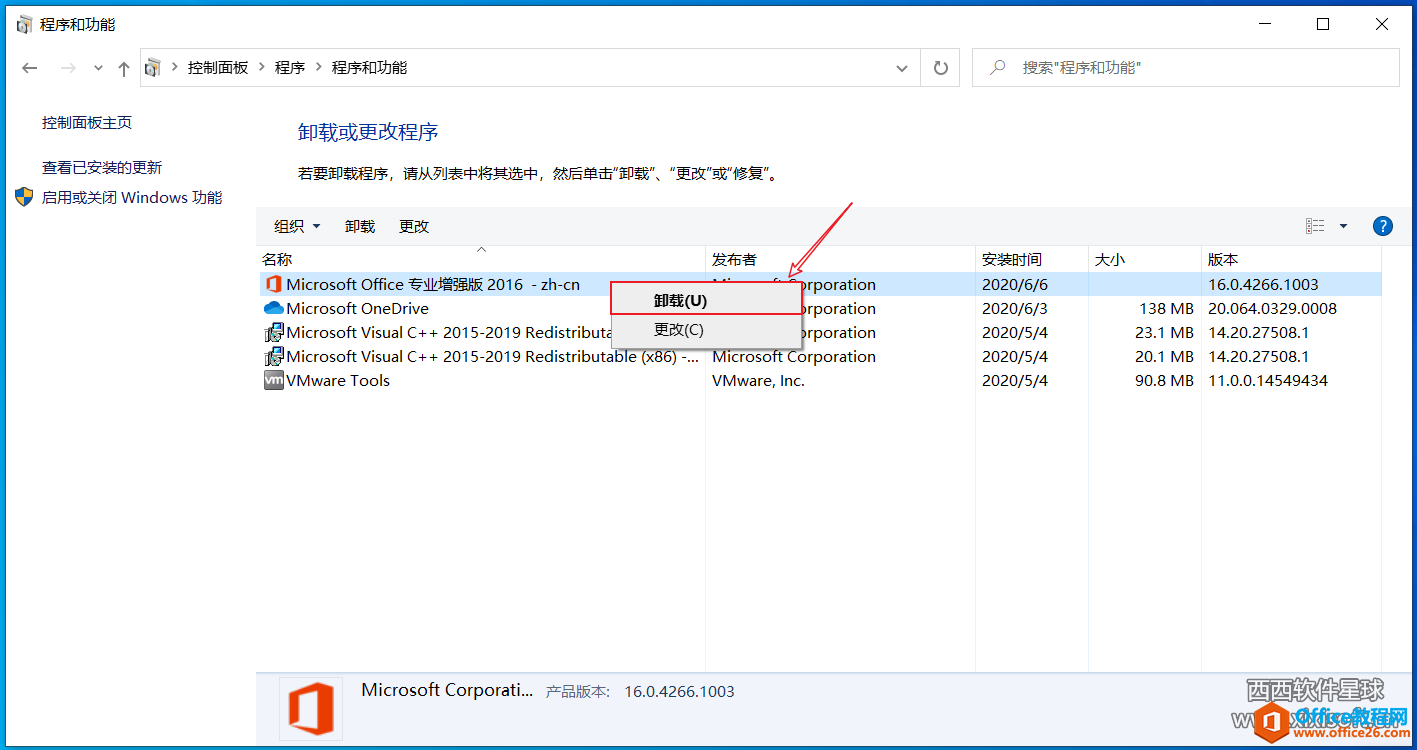The height and width of the screenshot is (750, 1417).
Task: Click 程序和功能 in the breadcrumb path
Action: 370,68
